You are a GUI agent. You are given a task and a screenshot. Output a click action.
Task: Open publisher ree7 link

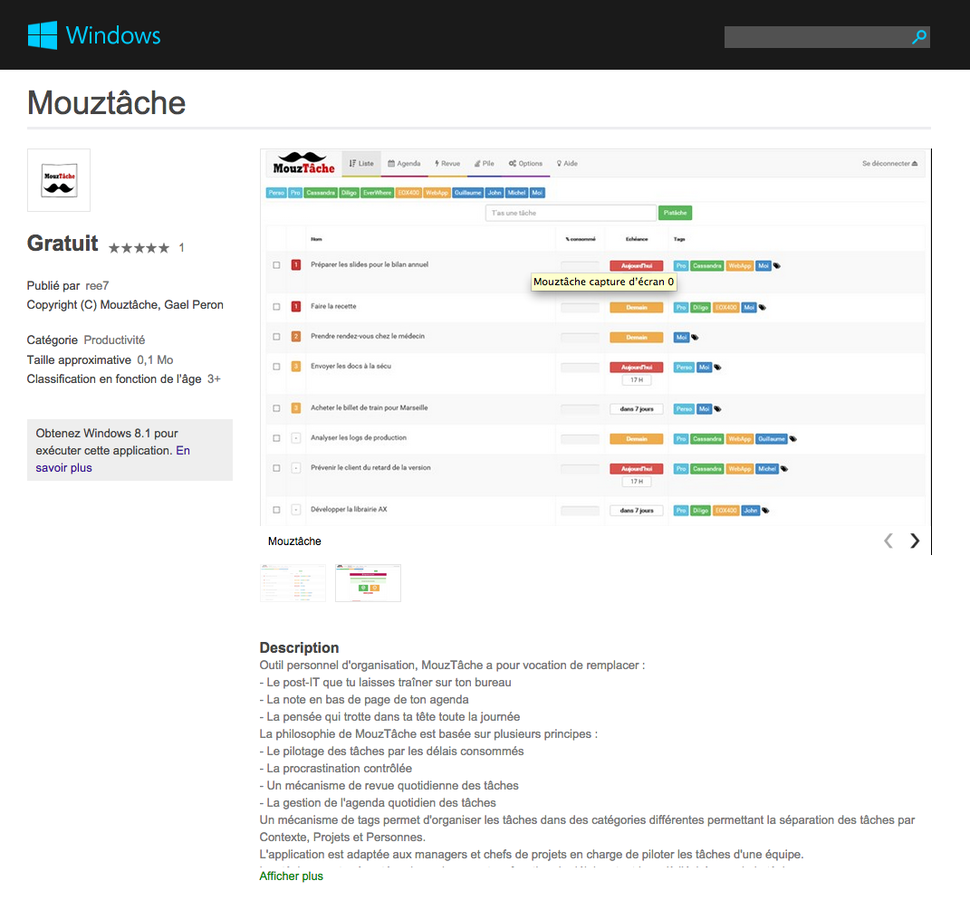coord(97,286)
